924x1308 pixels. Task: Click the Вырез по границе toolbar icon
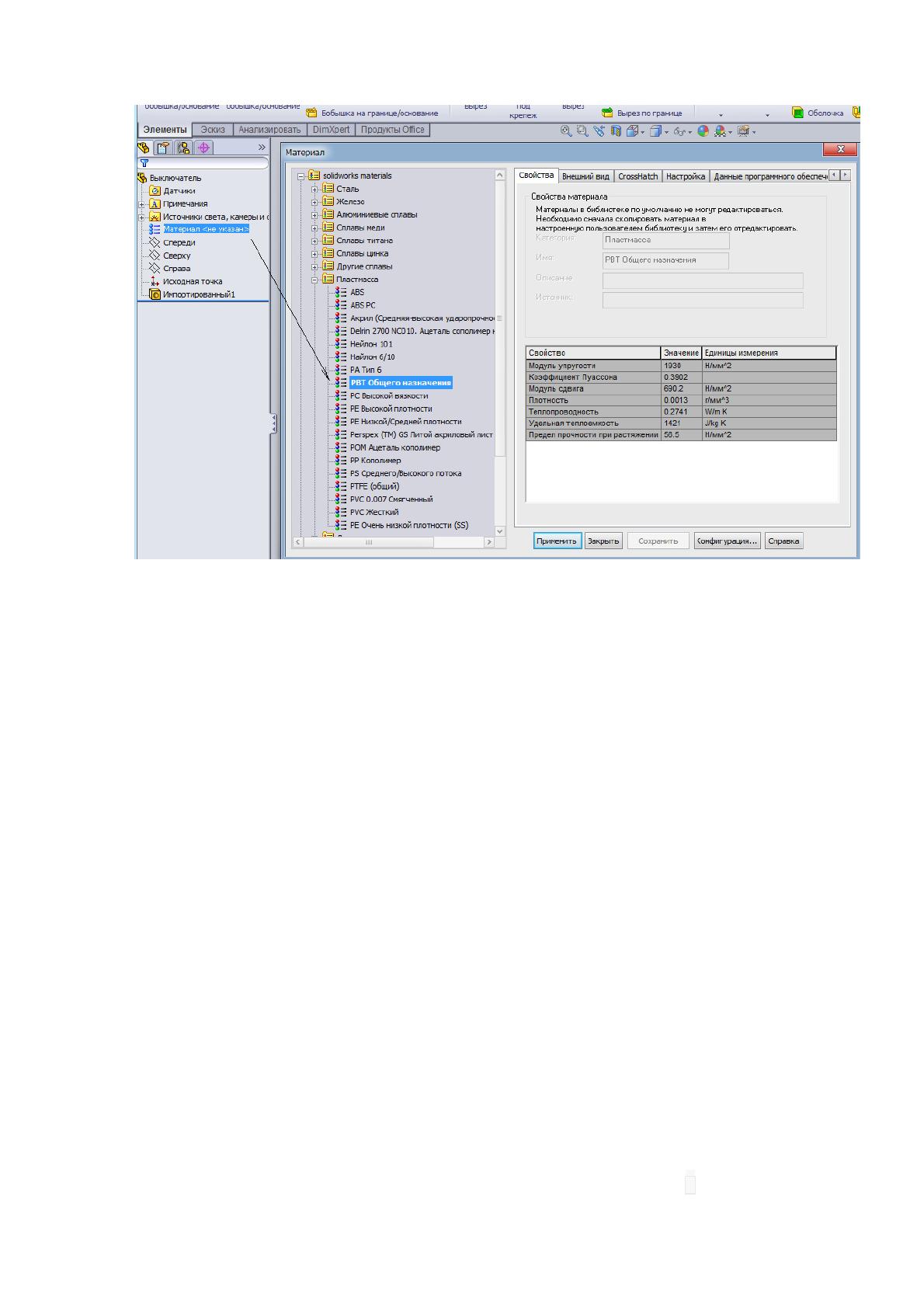(x=607, y=113)
